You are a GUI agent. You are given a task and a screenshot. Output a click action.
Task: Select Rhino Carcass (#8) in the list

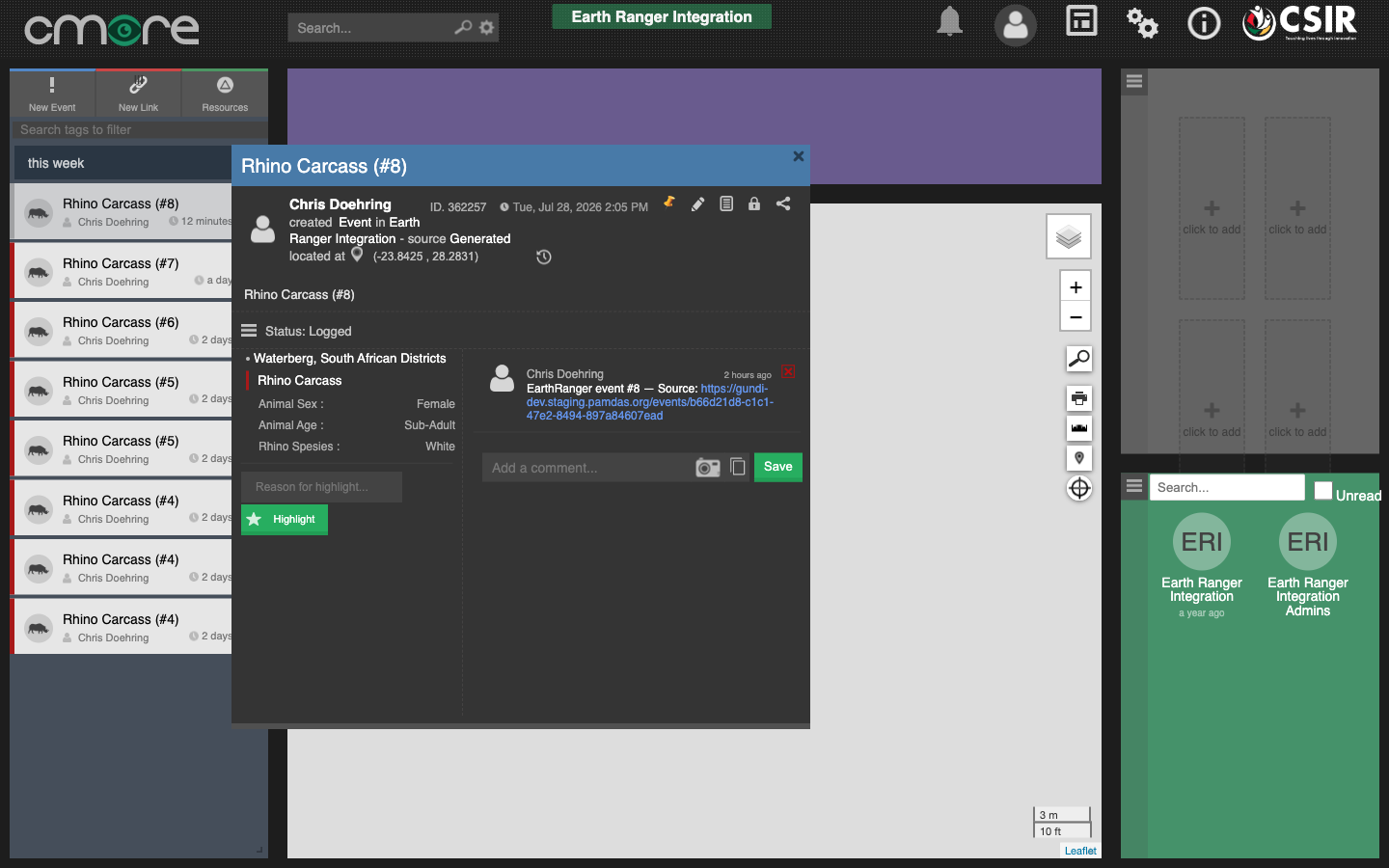(x=123, y=211)
